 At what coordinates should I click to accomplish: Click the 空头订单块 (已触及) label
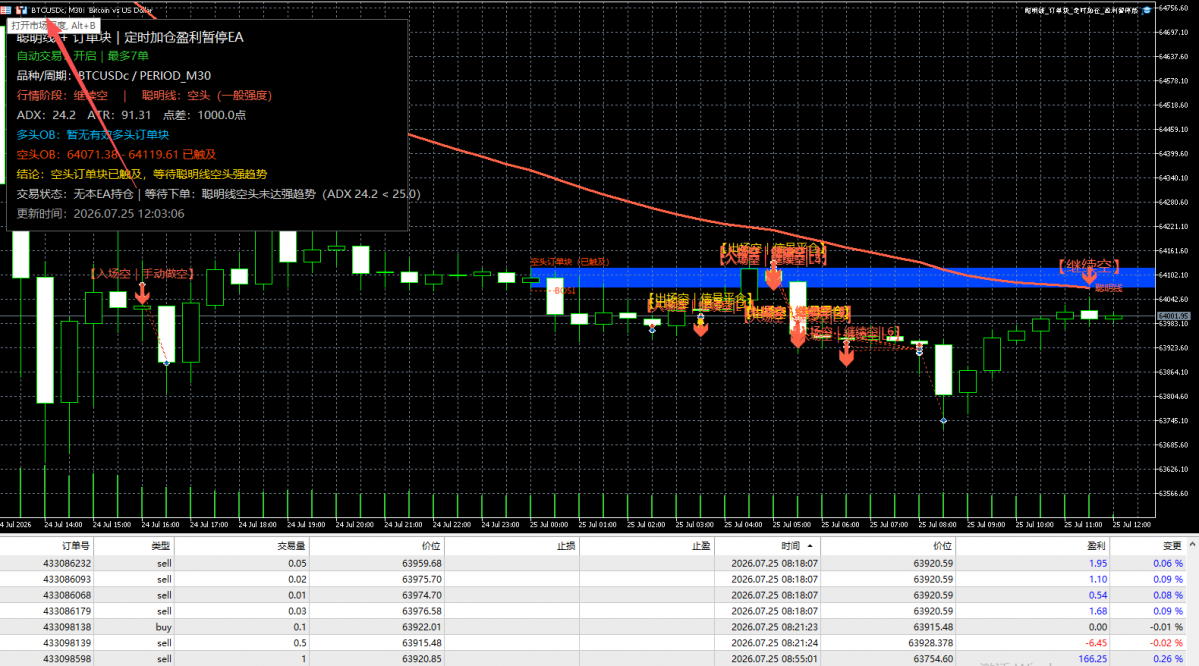click(569, 262)
